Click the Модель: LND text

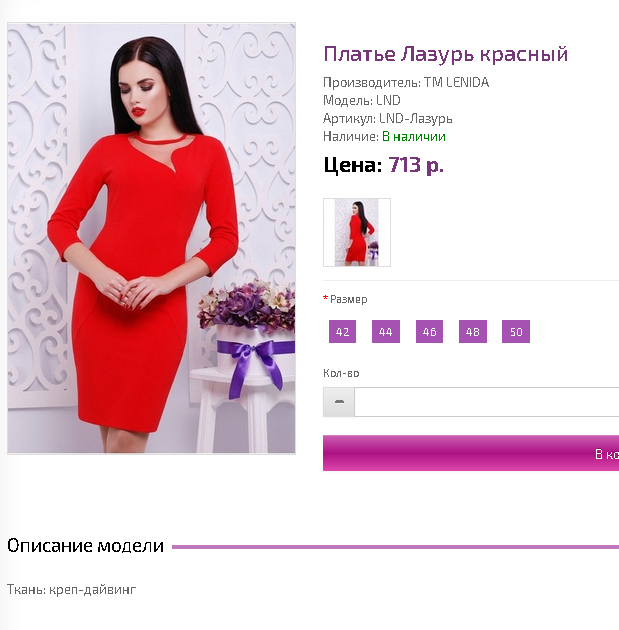362,100
